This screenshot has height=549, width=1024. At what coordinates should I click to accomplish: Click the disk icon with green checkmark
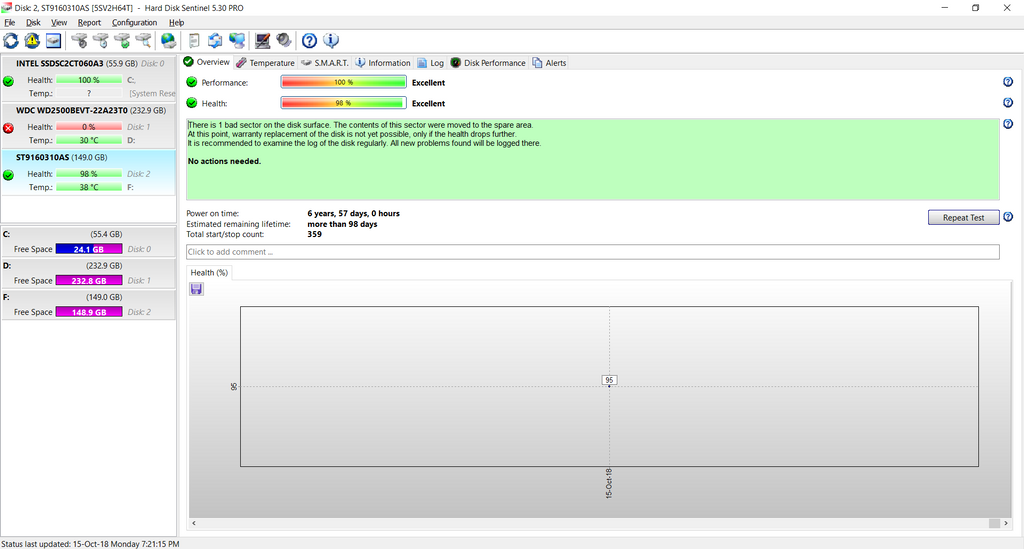122,40
